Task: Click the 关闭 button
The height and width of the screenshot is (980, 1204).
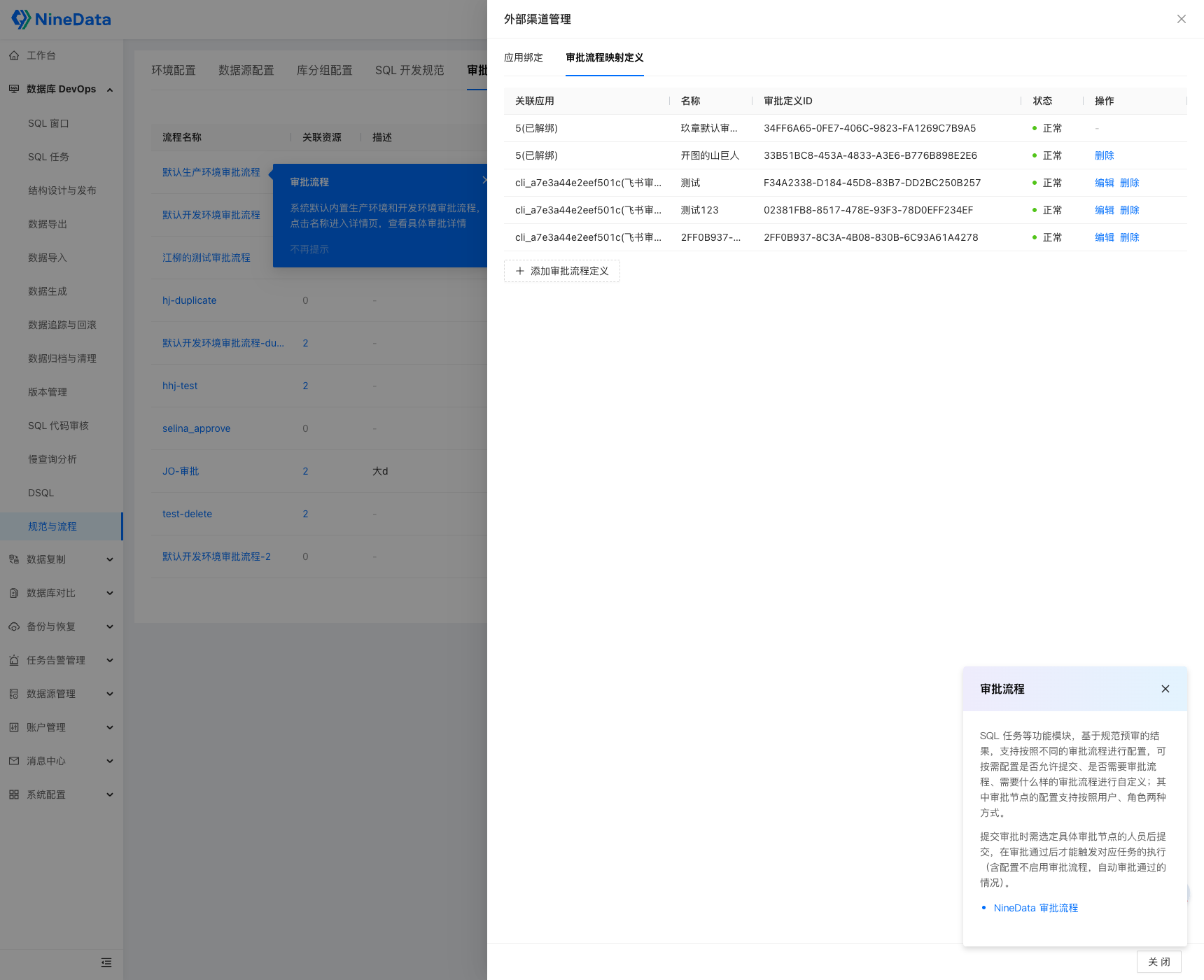Action: pos(1158,961)
